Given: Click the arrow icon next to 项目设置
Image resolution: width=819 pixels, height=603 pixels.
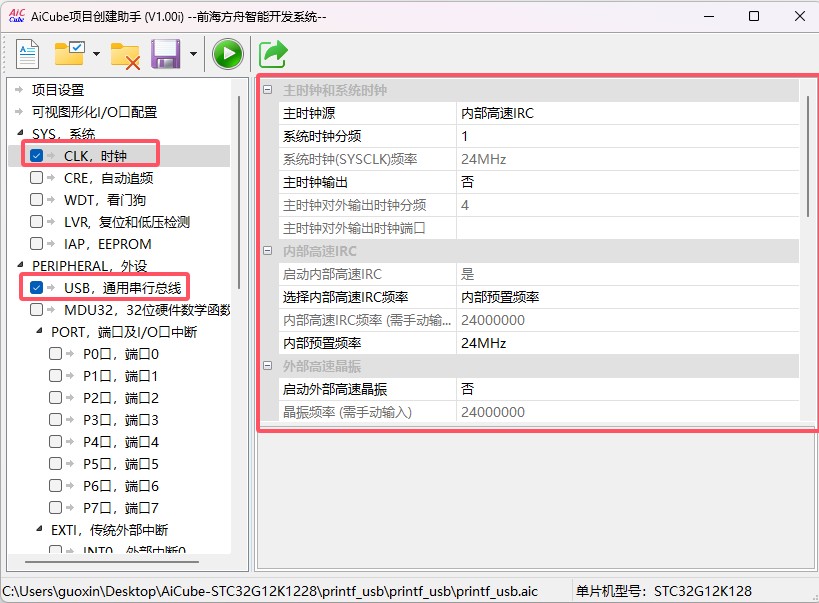Looking at the screenshot, I should (19, 89).
